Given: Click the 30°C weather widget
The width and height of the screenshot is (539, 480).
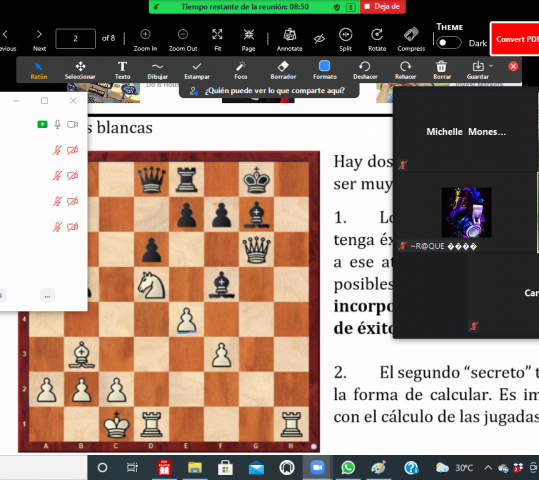Looking at the screenshot, I should [454, 468].
